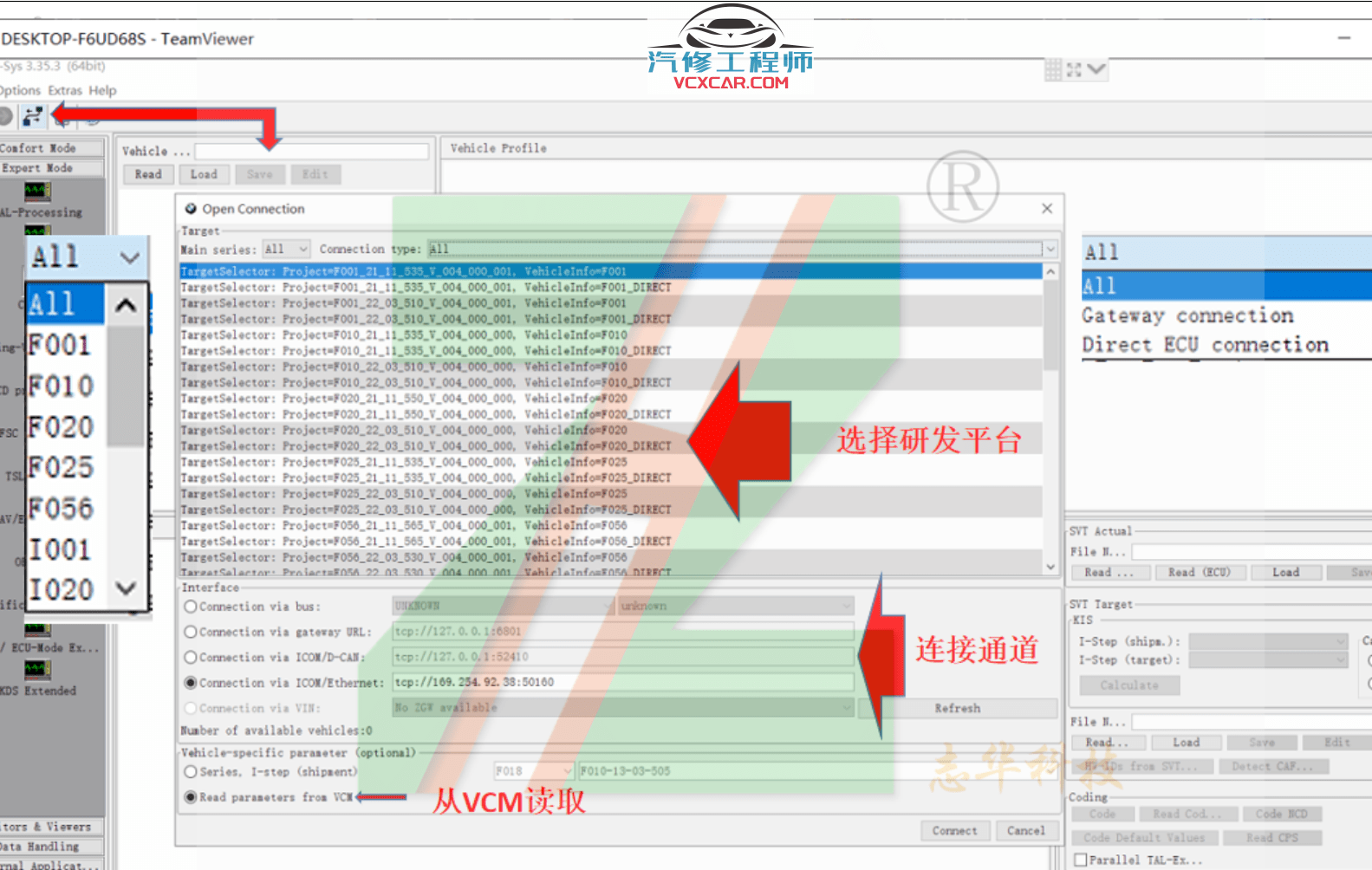
Task: Select F010 in the series list
Action: coord(66,386)
